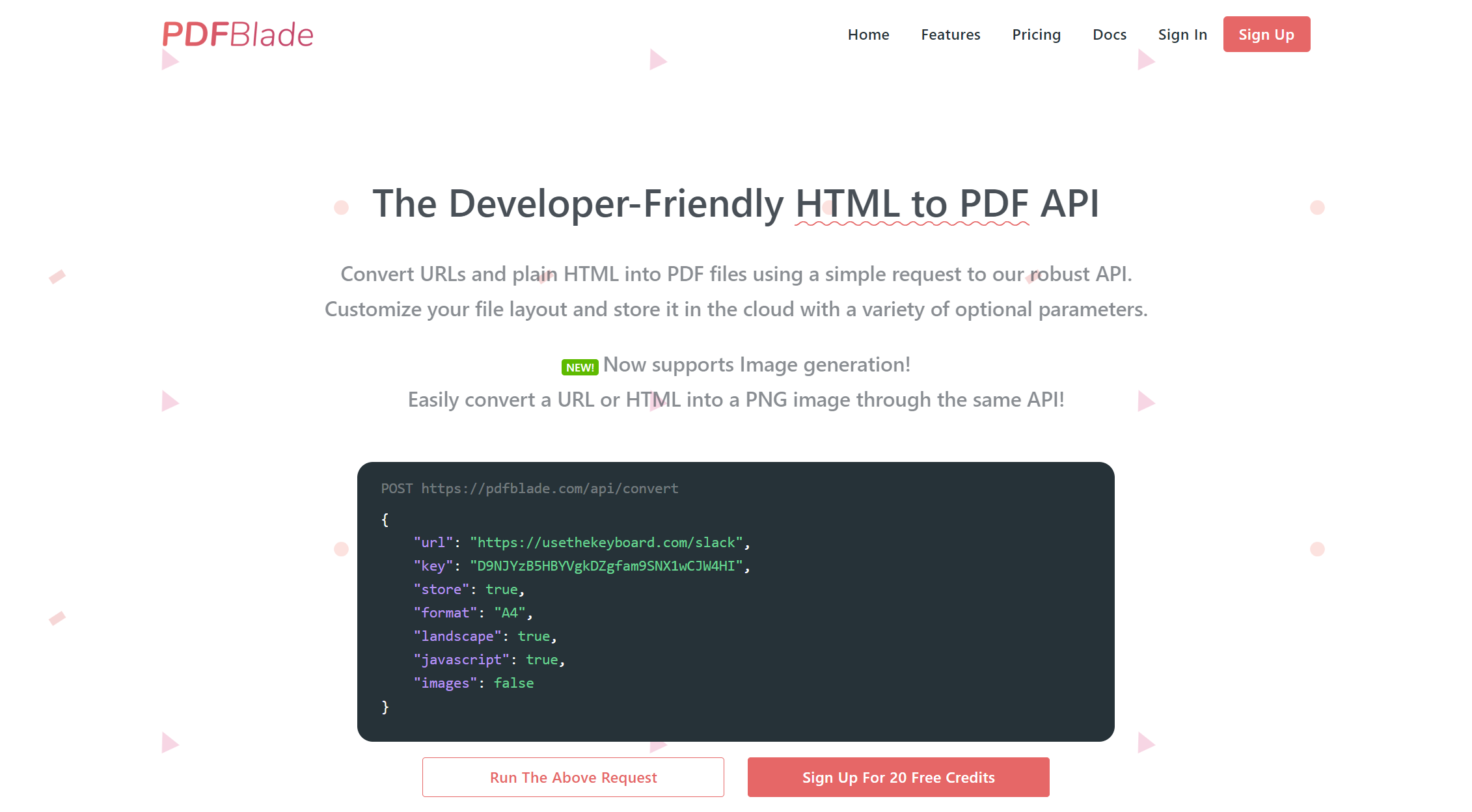Viewport: 1472px width, 812px height.
Task: Click the API key value string
Action: click(606, 566)
